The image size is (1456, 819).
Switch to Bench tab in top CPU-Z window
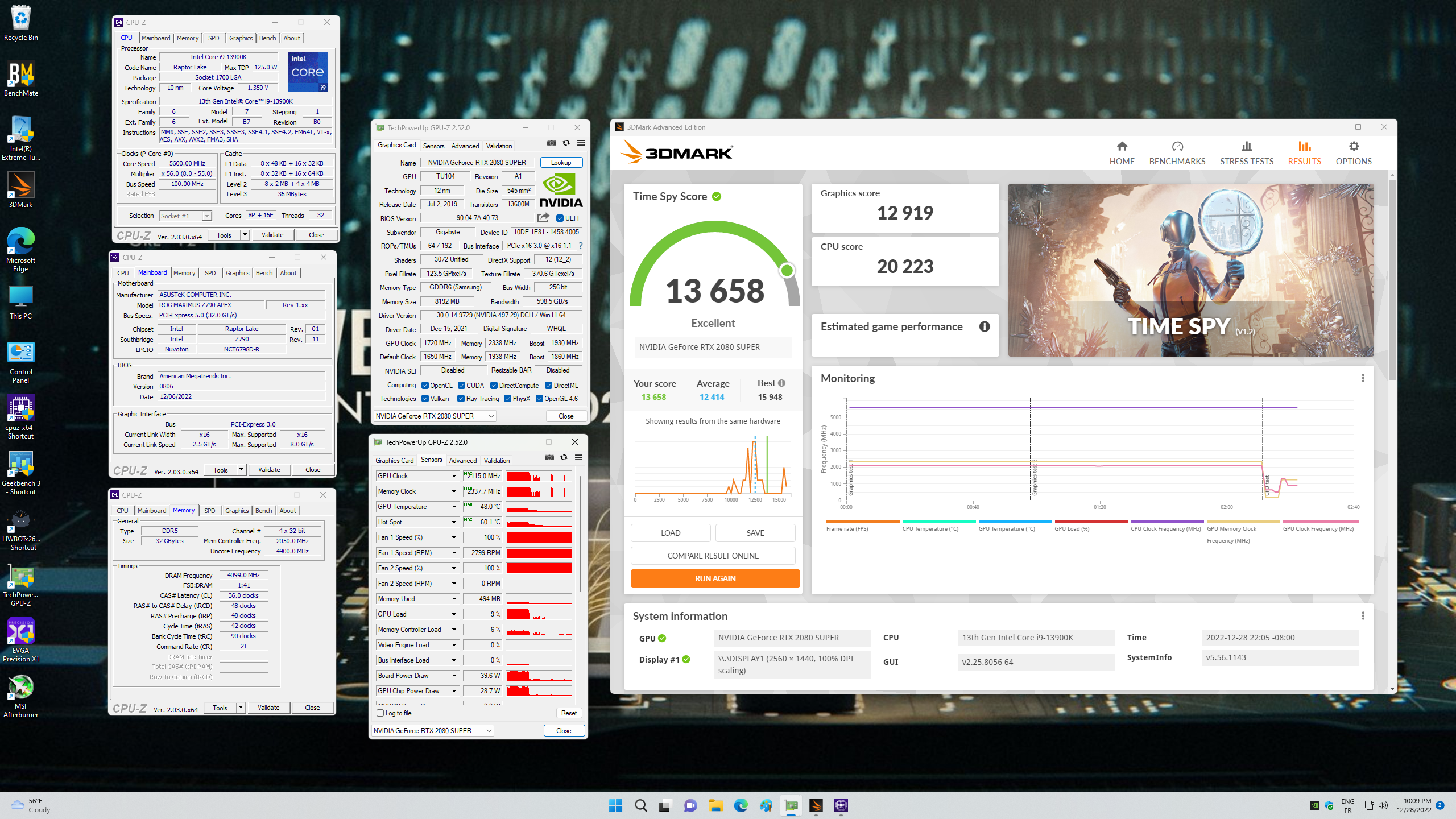pos(267,38)
